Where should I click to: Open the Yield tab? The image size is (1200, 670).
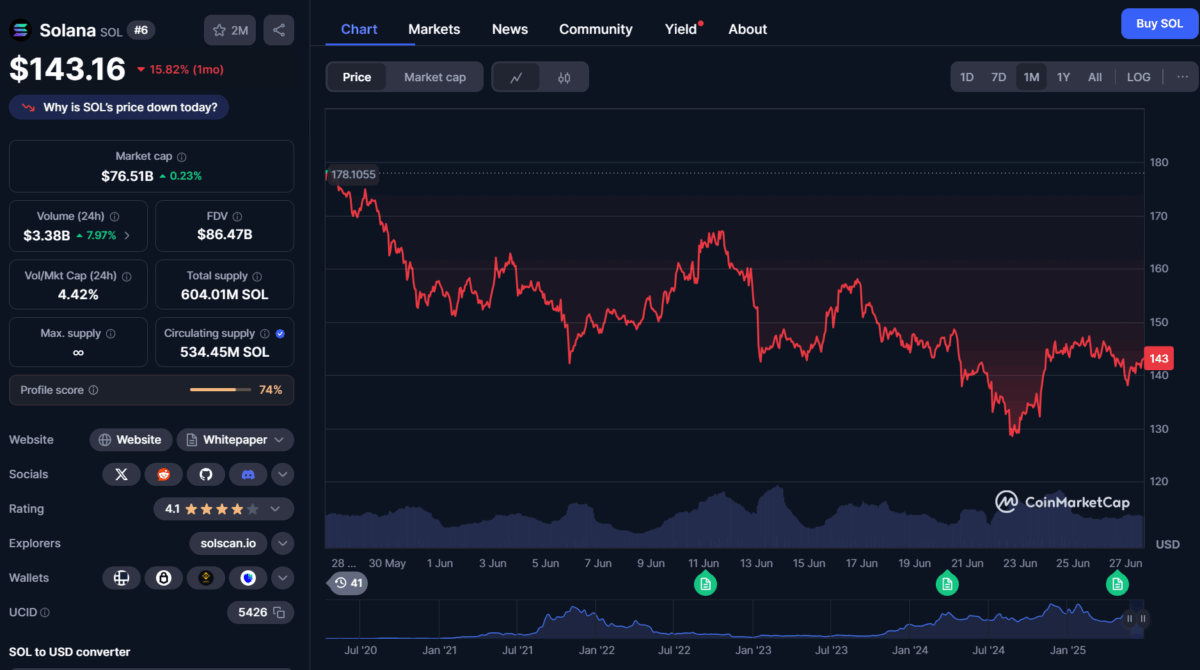click(681, 29)
